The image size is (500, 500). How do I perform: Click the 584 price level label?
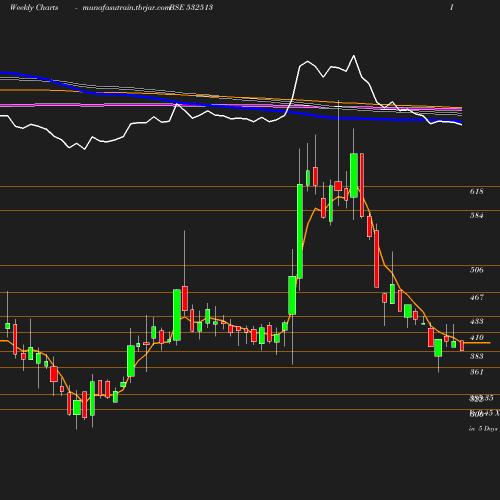click(476, 215)
